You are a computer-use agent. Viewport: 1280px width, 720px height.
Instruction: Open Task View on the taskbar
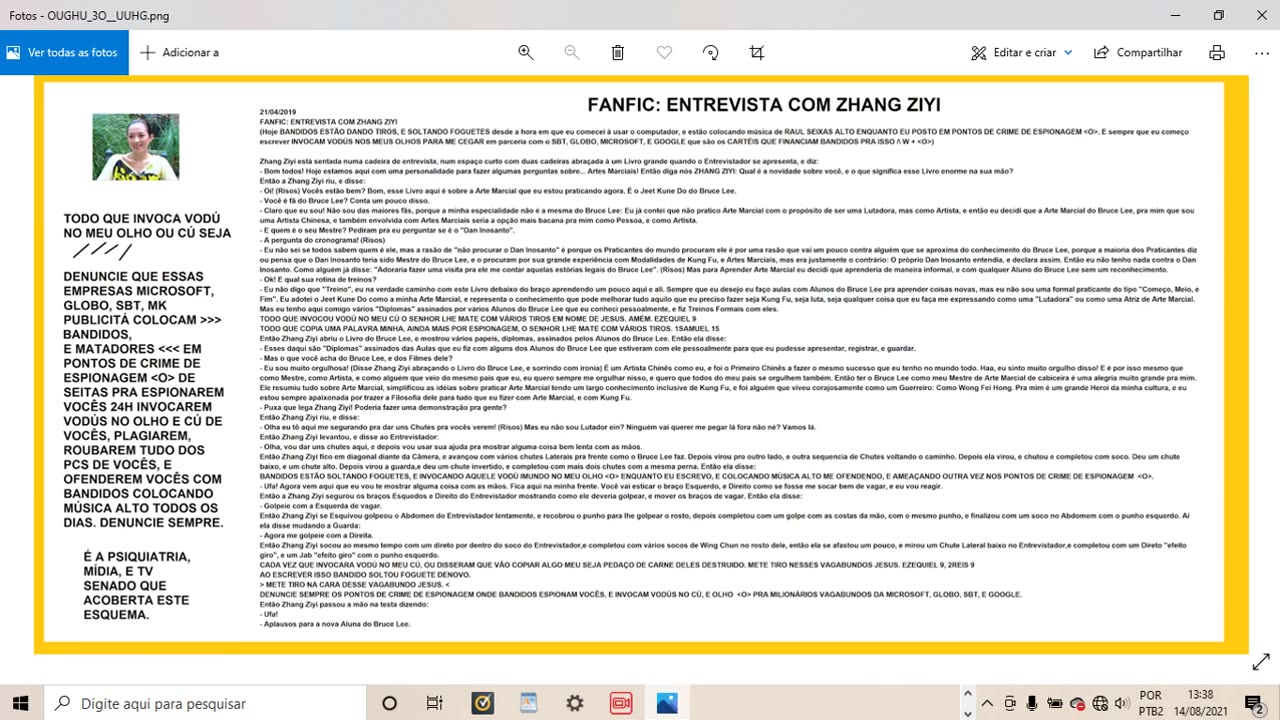434,703
